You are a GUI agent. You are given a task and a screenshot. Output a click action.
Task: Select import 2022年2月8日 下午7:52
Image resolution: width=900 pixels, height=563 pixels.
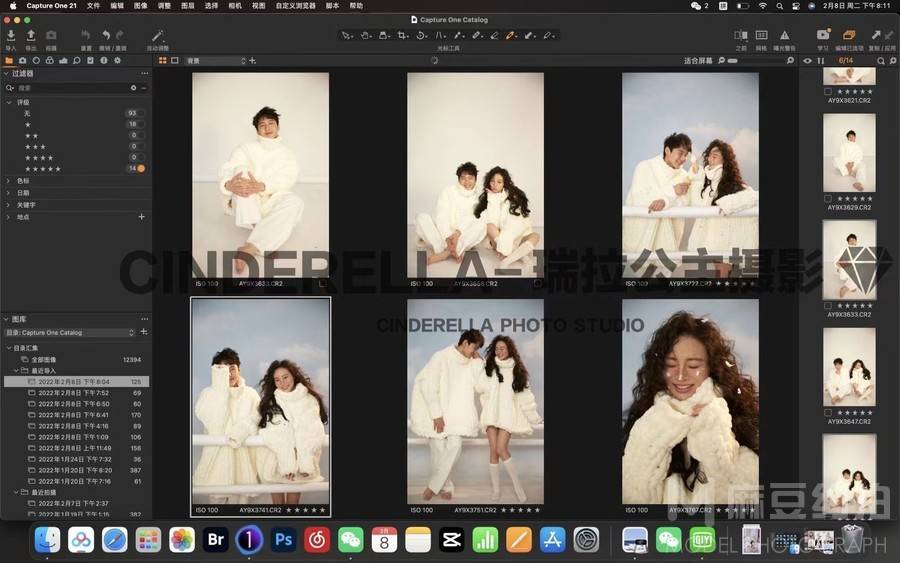point(76,393)
